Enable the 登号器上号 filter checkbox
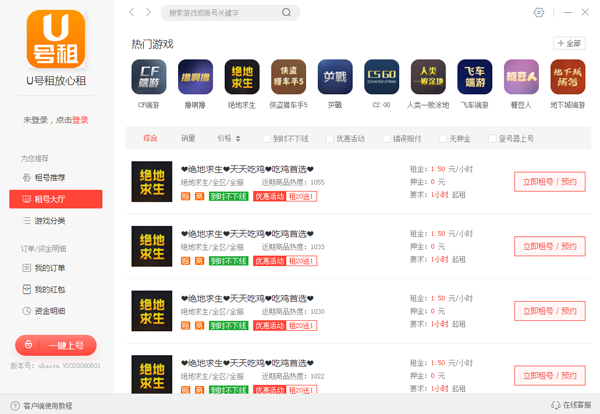 492,139
